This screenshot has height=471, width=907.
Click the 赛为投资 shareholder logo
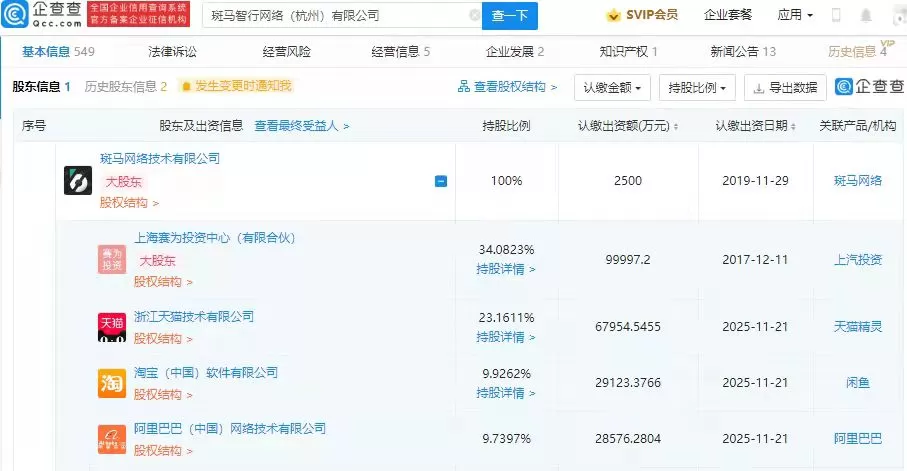pyautogui.click(x=111, y=259)
